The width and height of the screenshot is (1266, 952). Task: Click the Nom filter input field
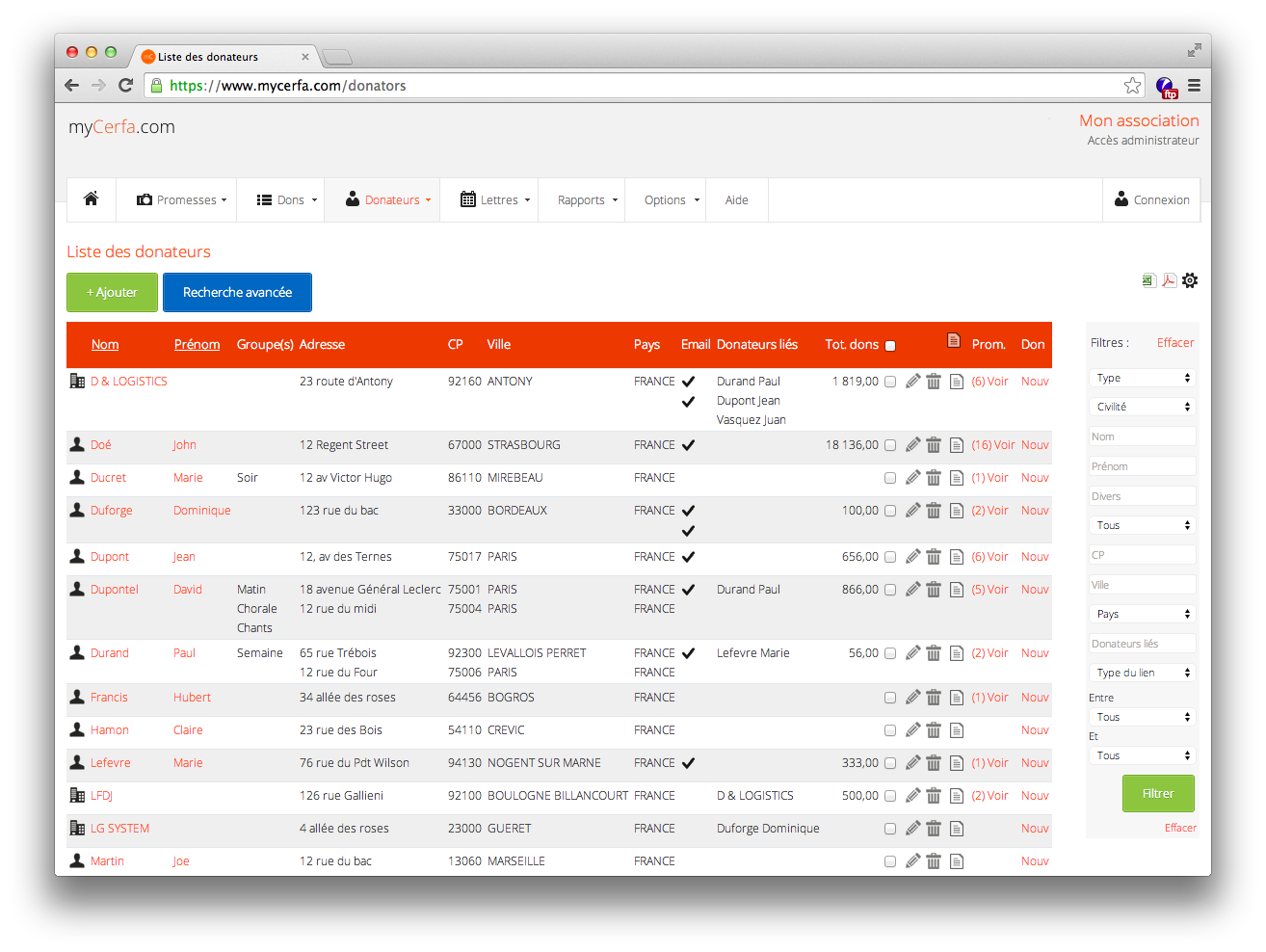click(1143, 436)
